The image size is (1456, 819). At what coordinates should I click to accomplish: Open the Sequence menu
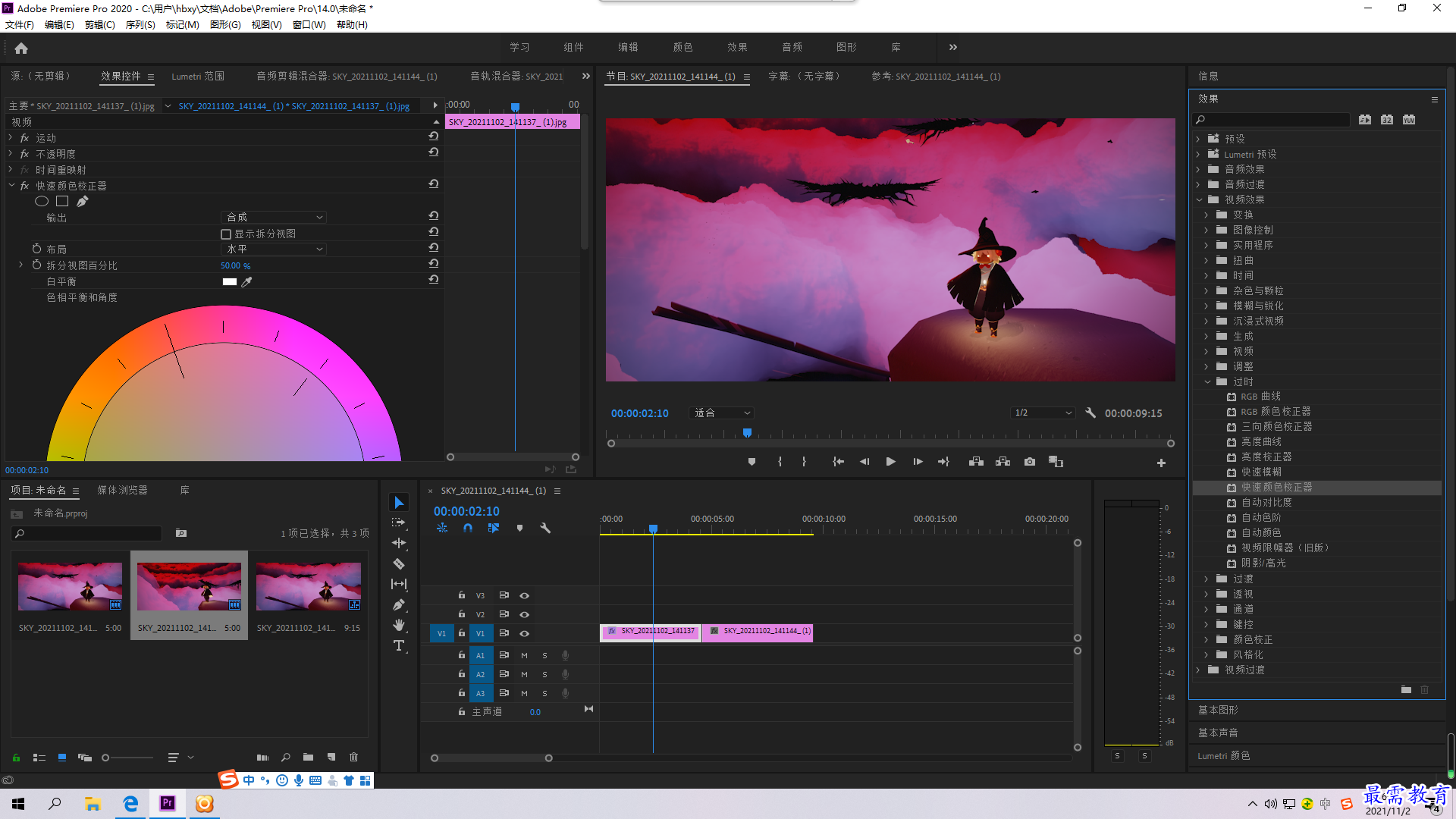point(140,25)
